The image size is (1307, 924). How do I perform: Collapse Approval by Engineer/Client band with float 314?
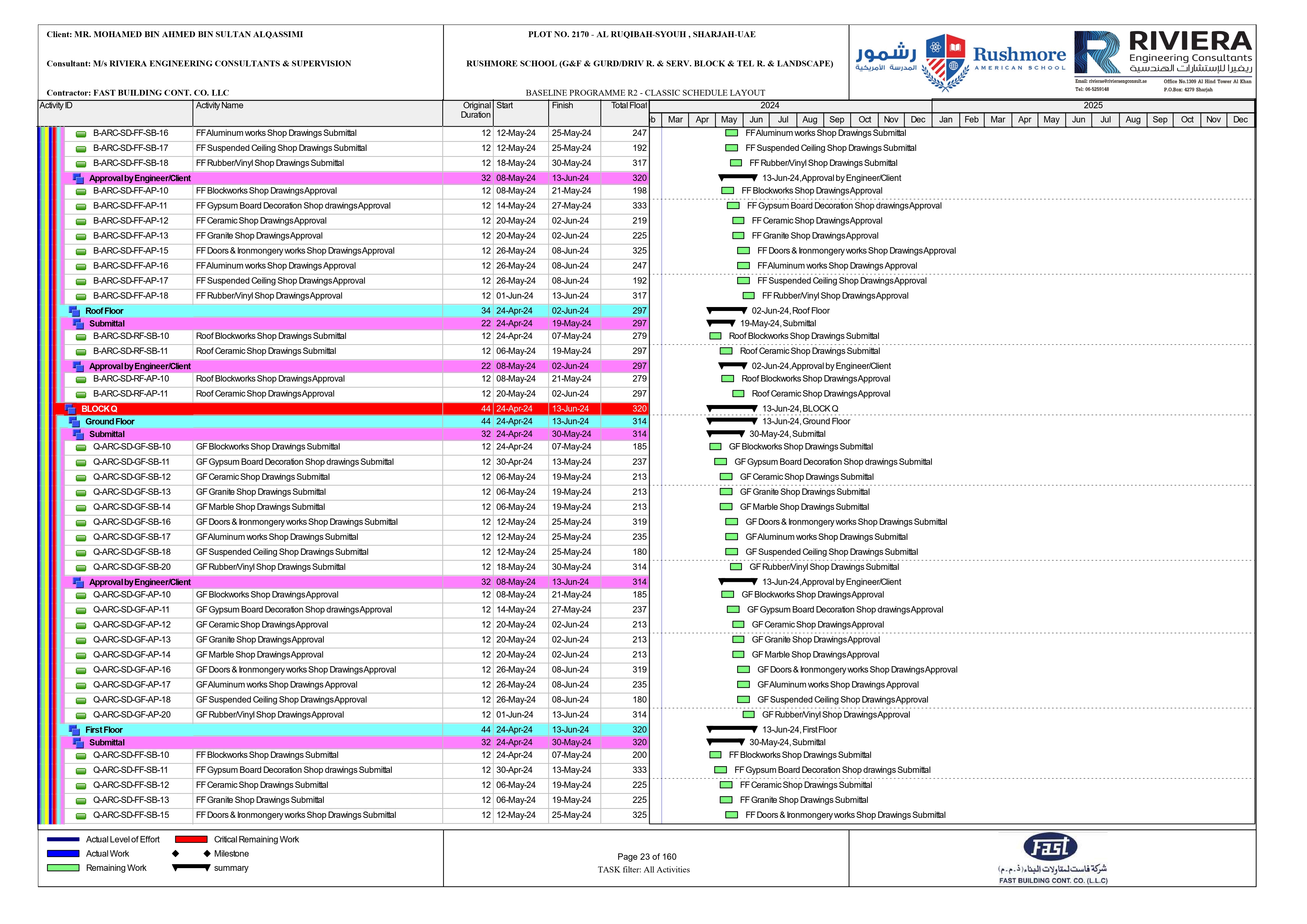pos(79,582)
